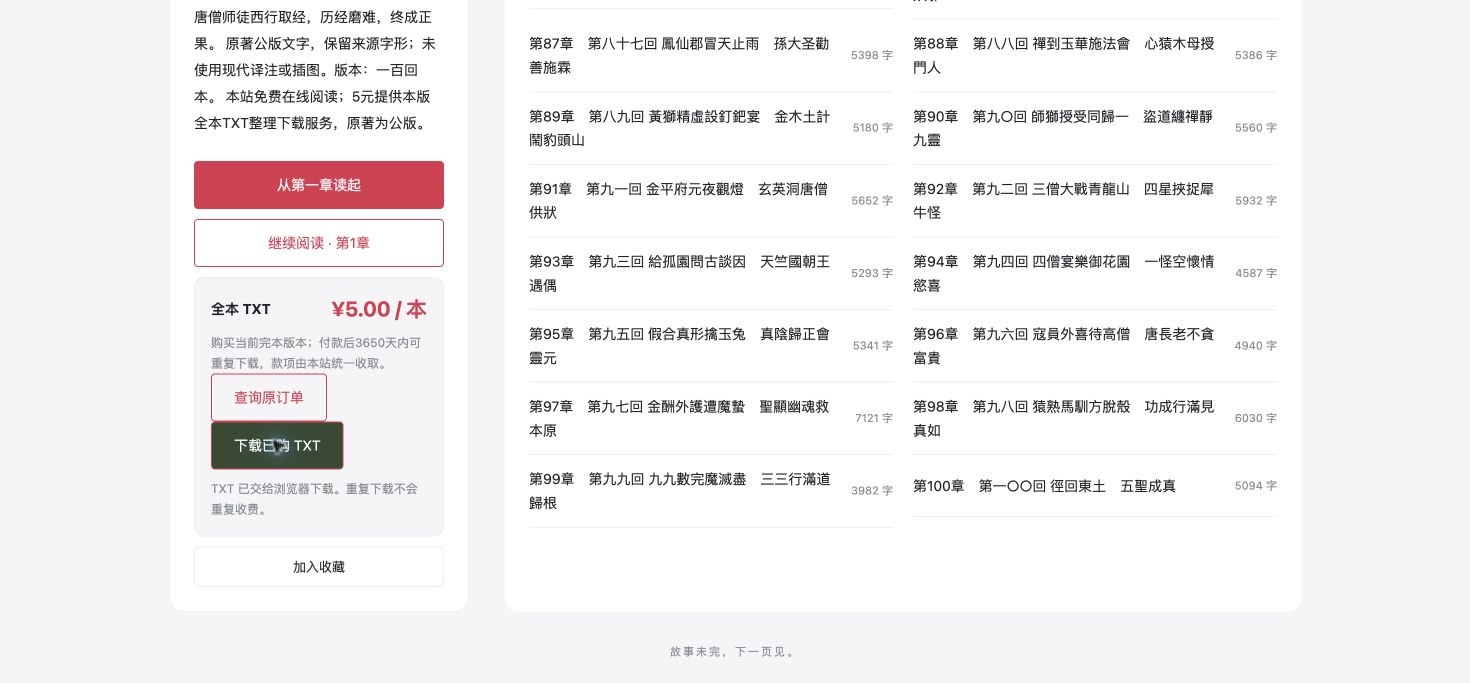Open chapter 第87章 鳳仙郡冒天止雨

(x=711, y=56)
